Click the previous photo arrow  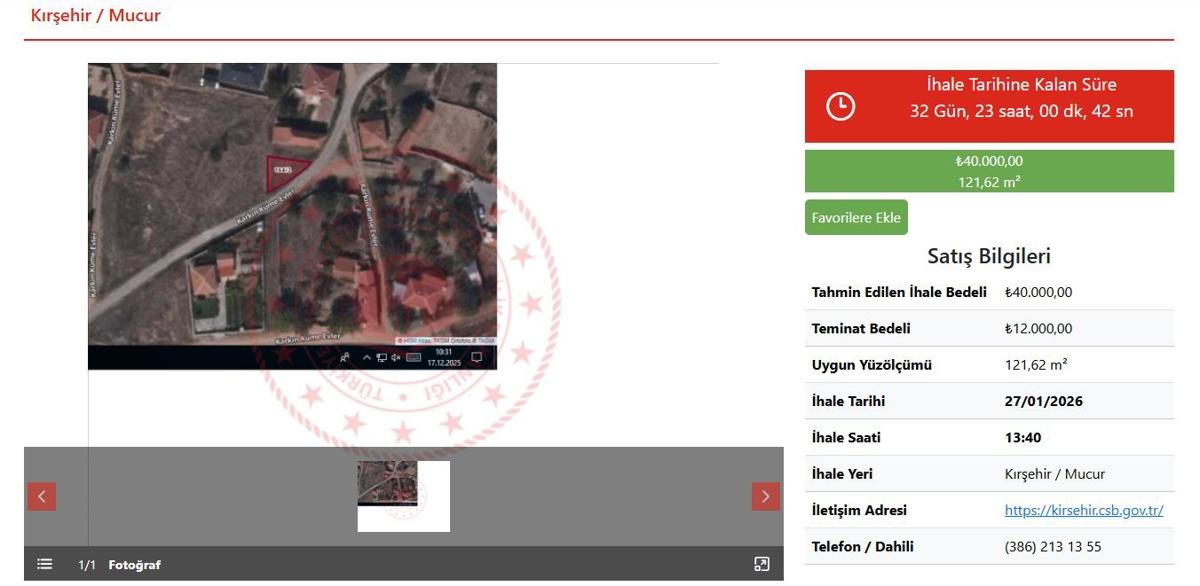[x=41, y=496]
